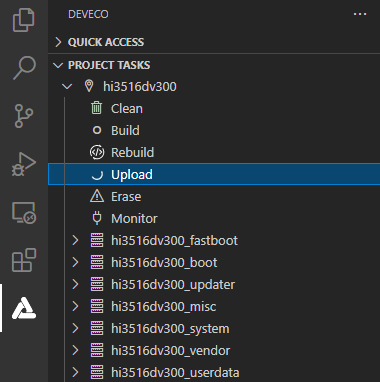This screenshot has height=382, width=380.
Task: Expand the QUICK ACCESS section
Action: point(58,42)
